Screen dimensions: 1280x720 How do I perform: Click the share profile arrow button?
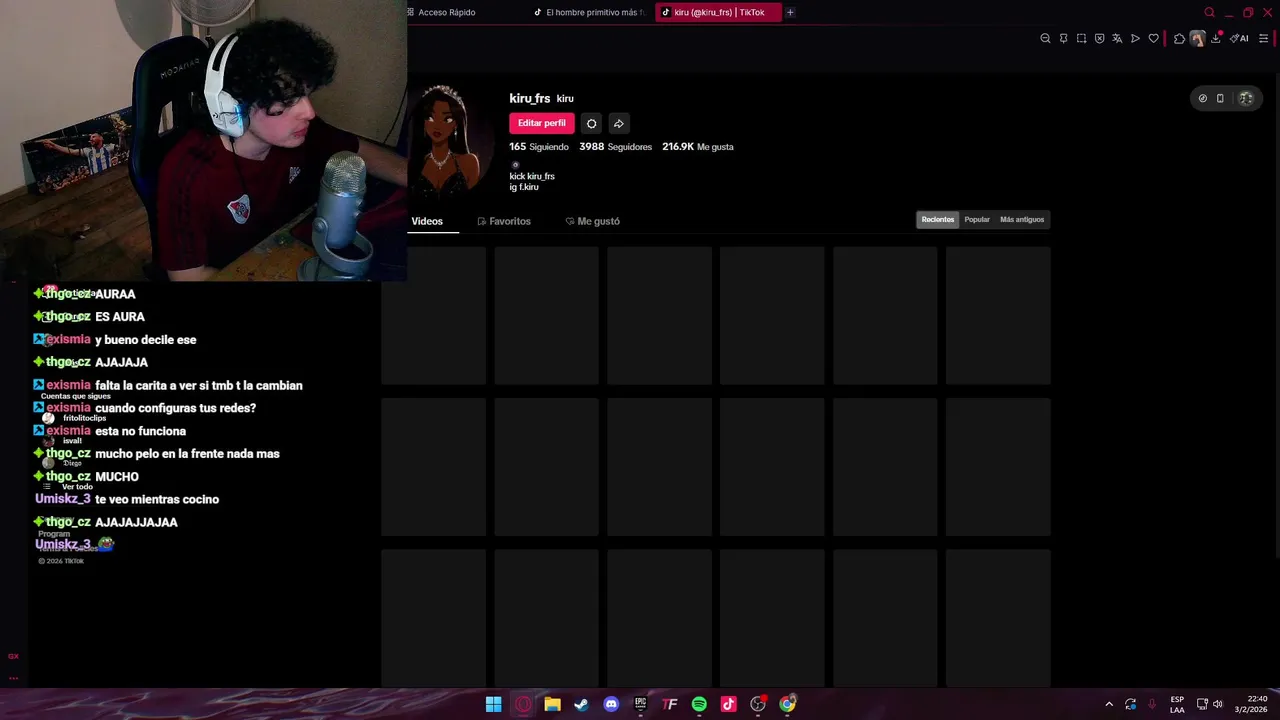click(x=618, y=123)
